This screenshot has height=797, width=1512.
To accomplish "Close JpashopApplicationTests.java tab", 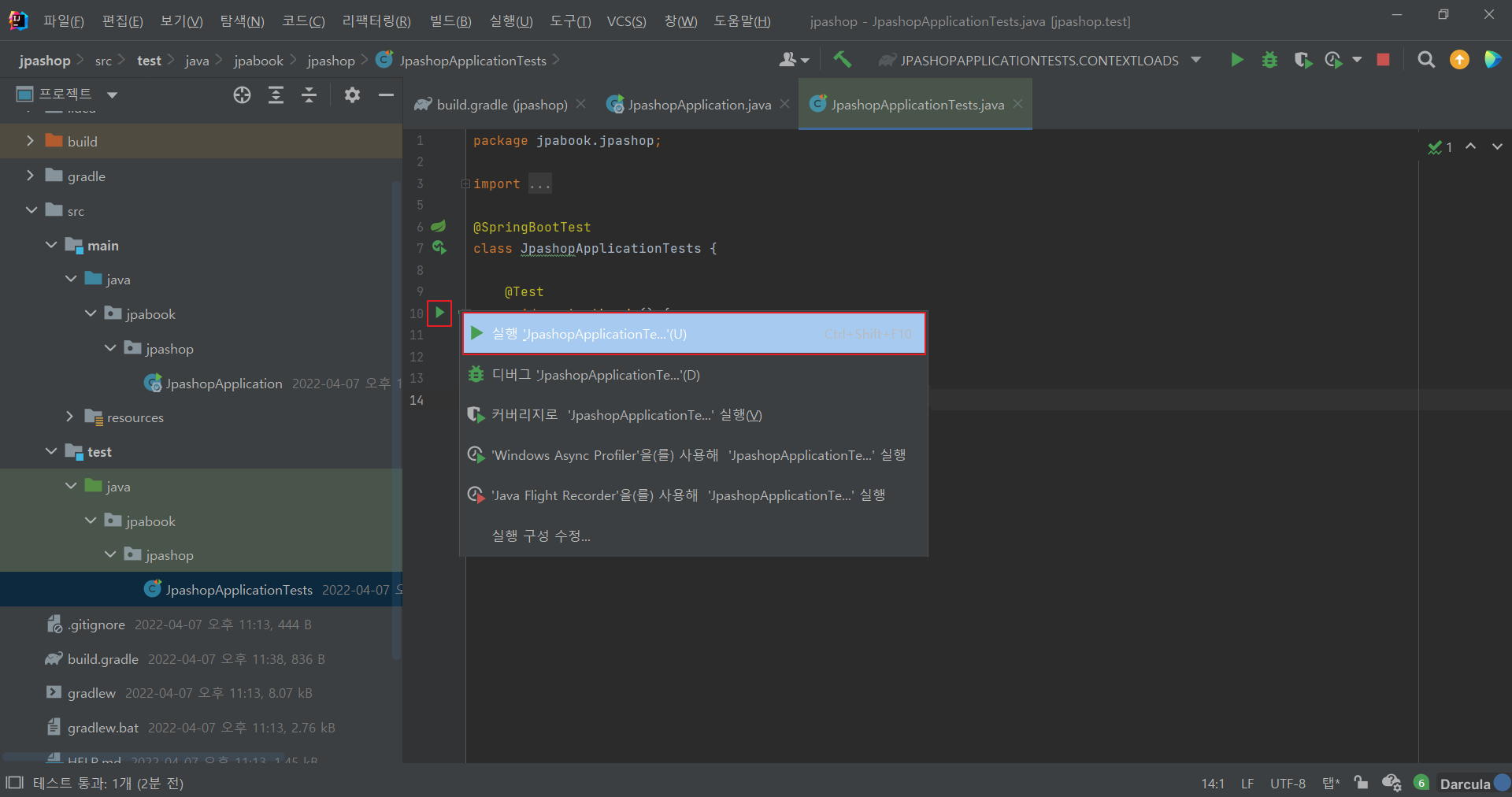I will (1017, 104).
